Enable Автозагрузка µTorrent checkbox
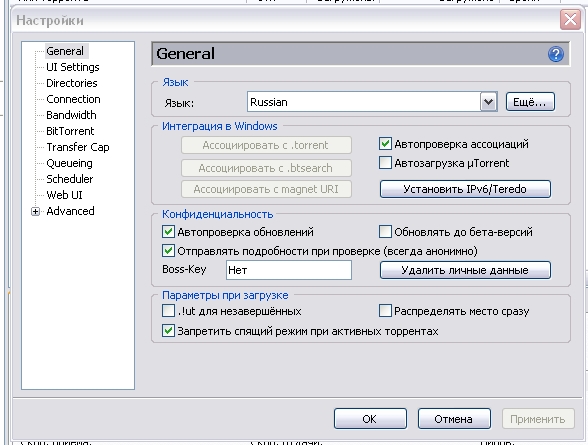Image resolution: width=588 pixels, height=445 pixels. pos(385,163)
